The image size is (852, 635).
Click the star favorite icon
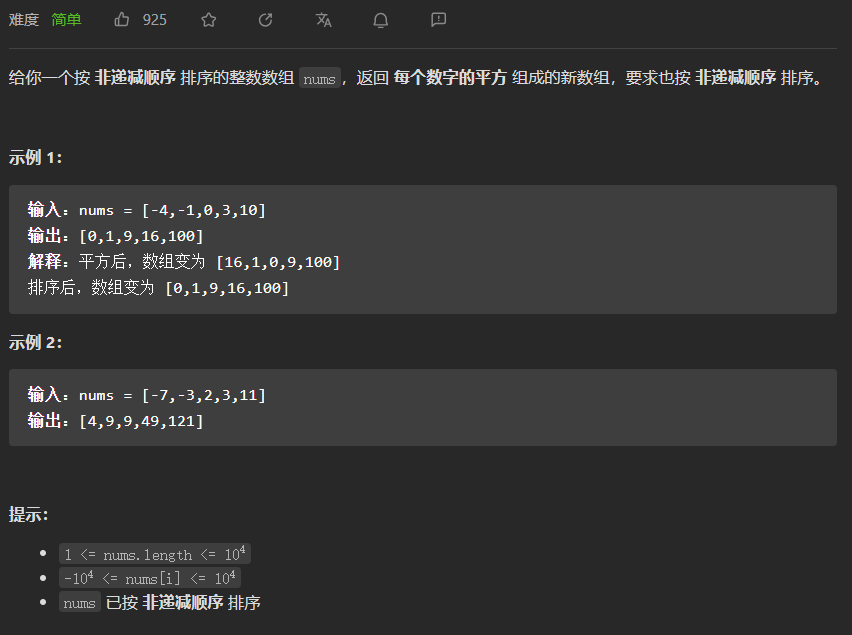click(208, 20)
